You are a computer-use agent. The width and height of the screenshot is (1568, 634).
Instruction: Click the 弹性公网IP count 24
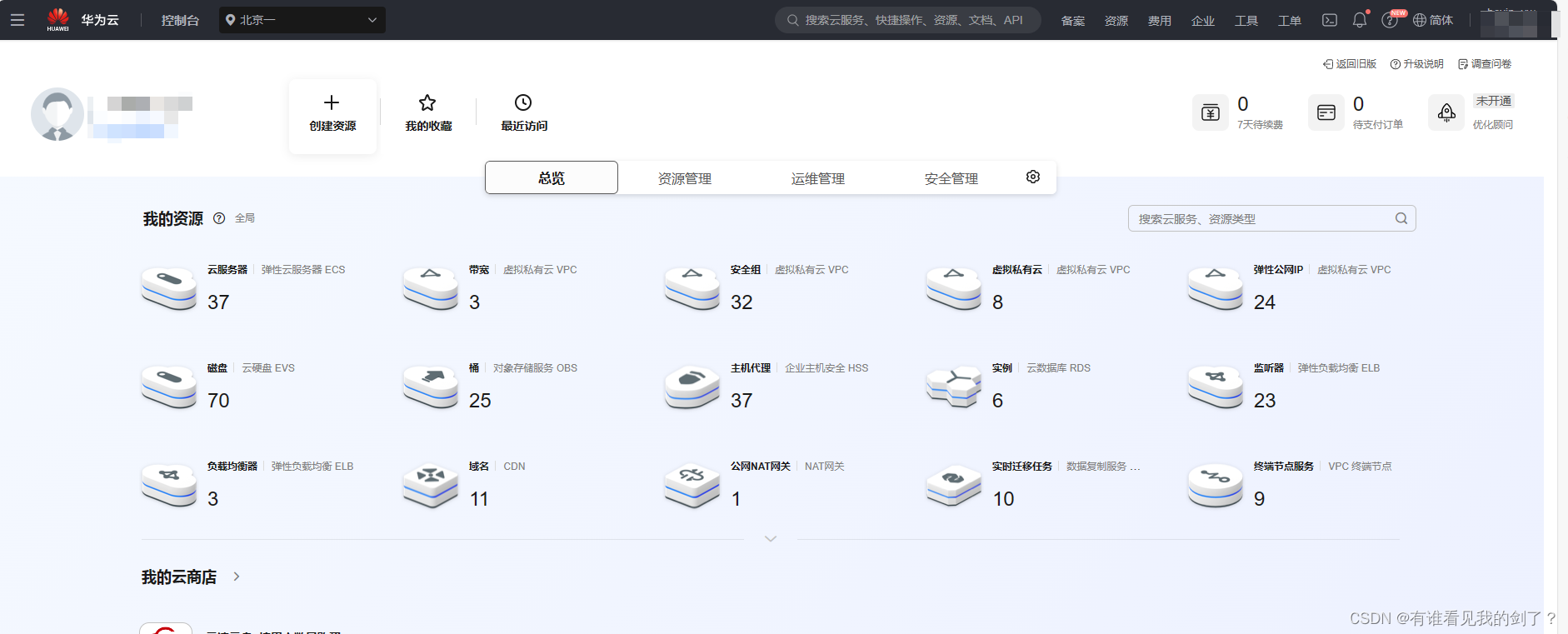1265,302
